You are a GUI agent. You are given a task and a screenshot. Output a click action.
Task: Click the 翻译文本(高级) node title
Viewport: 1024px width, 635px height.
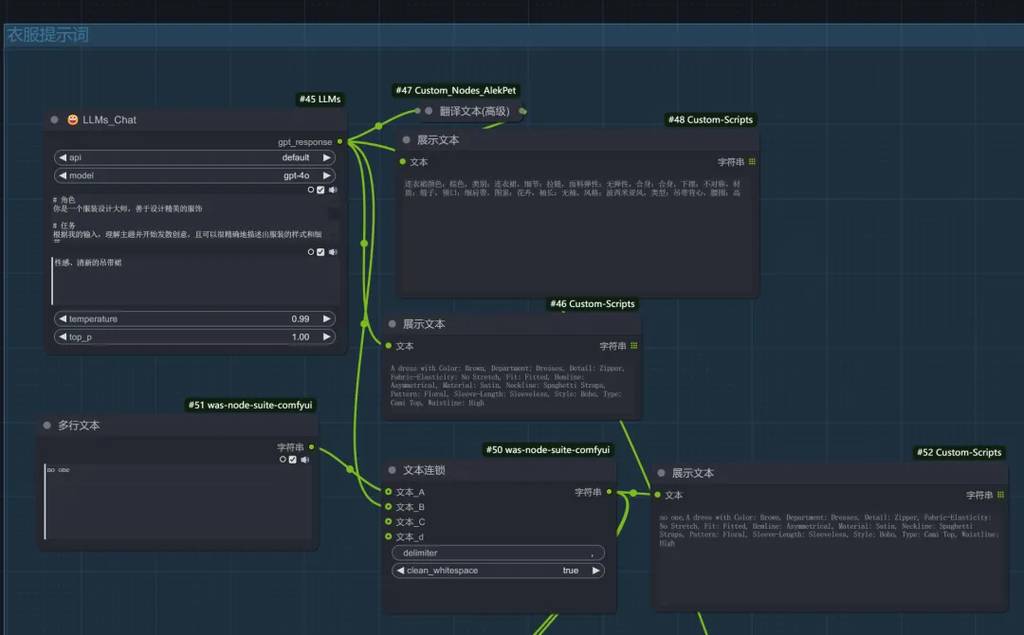[474, 112]
